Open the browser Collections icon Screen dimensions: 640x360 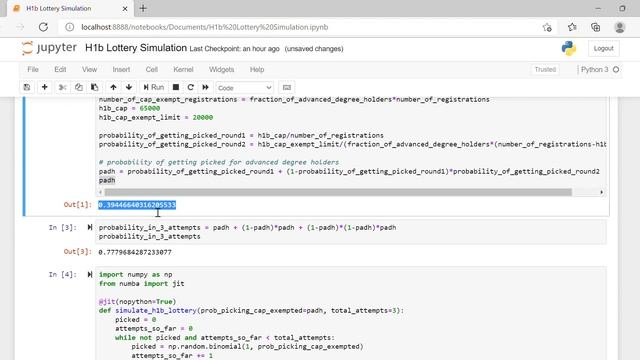pyautogui.click(x=596, y=27)
